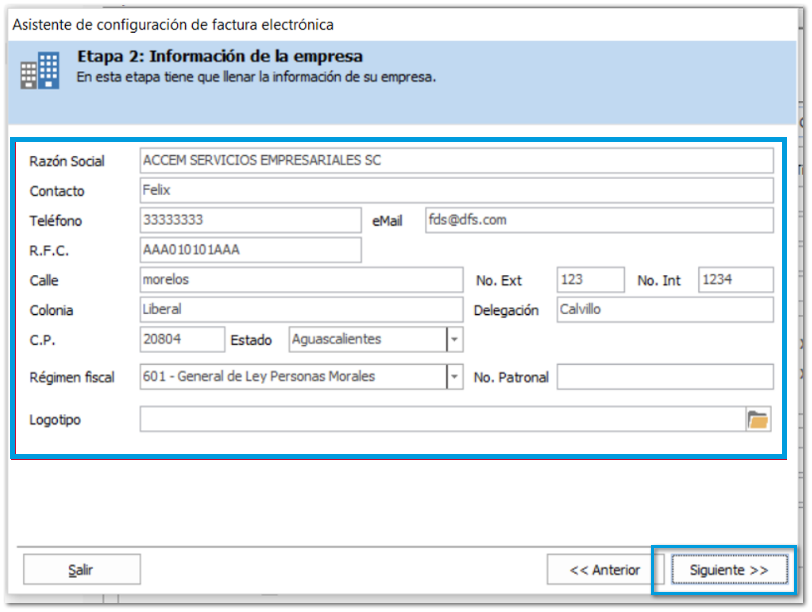
Task: Click the building icon in the header
Action: (41, 70)
